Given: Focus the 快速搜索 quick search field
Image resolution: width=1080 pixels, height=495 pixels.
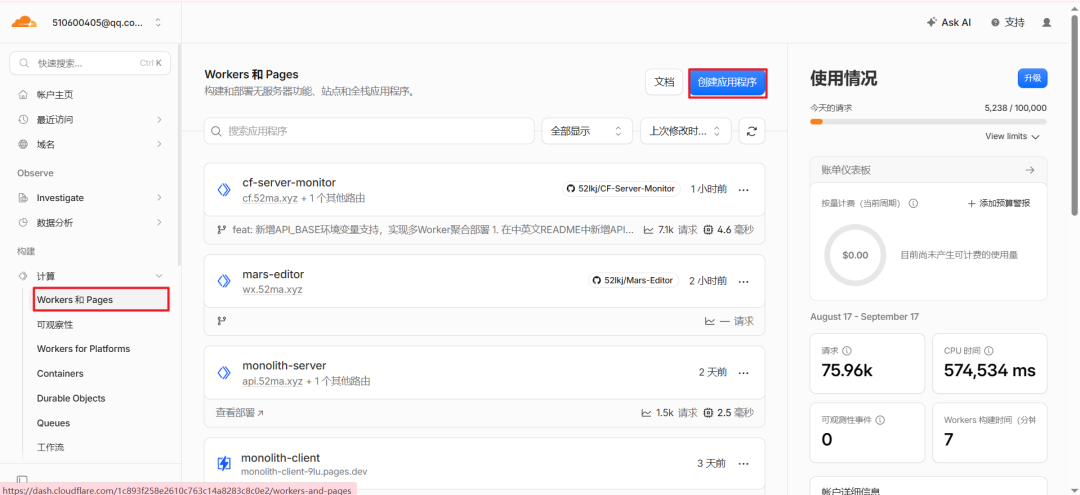Looking at the screenshot, I should click(90, 63).
